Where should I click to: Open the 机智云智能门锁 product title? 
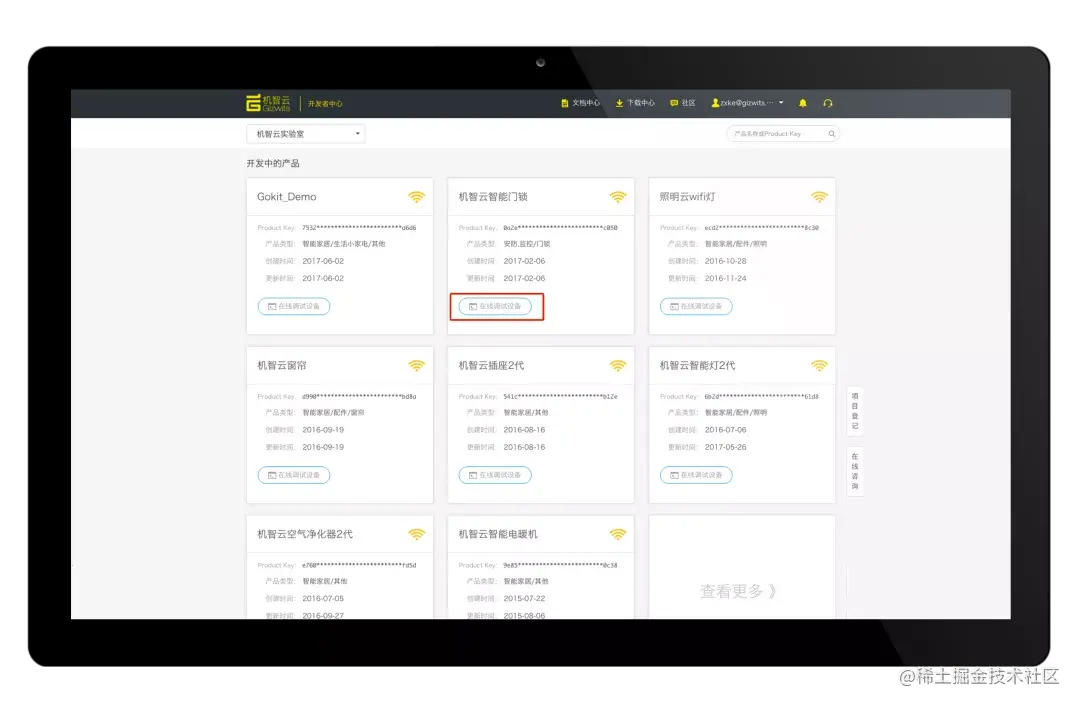coord(493,196)
